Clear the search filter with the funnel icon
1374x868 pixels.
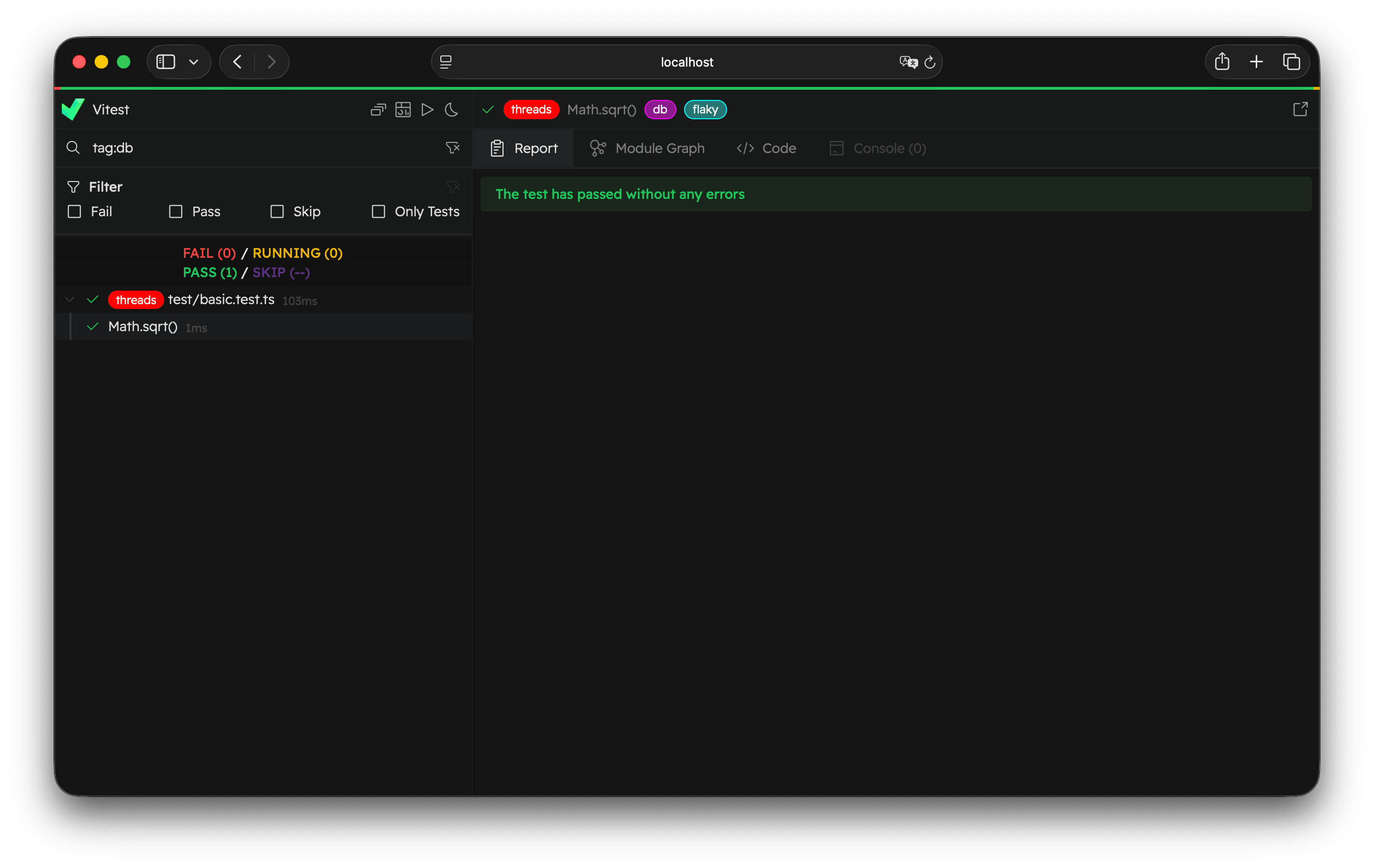click(453, 147)
